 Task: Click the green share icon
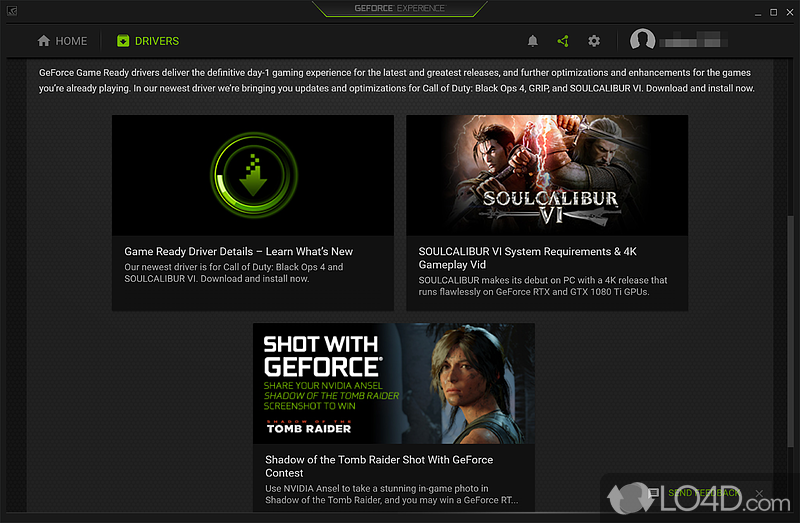pos(563,41)
